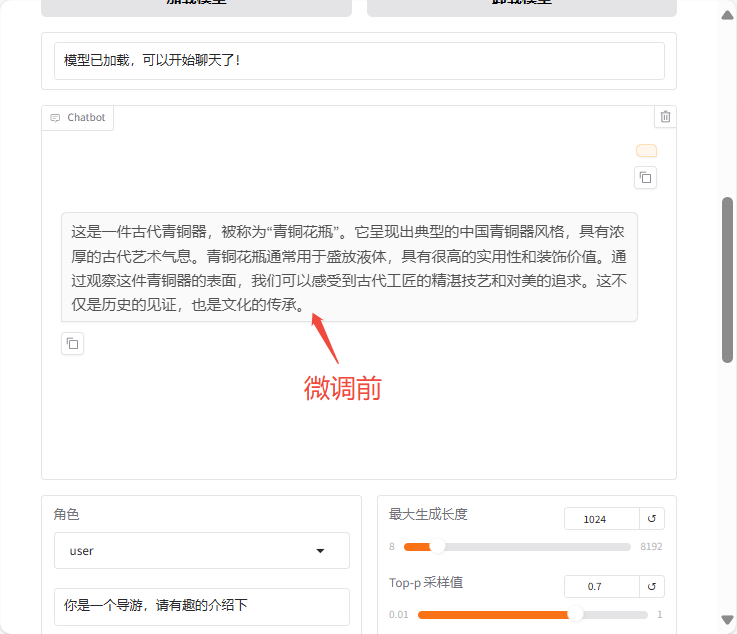The height and width of the screenshot is (634, 737).
Task: Reset 最大生成长度 to default
Action: click(651, 519)
